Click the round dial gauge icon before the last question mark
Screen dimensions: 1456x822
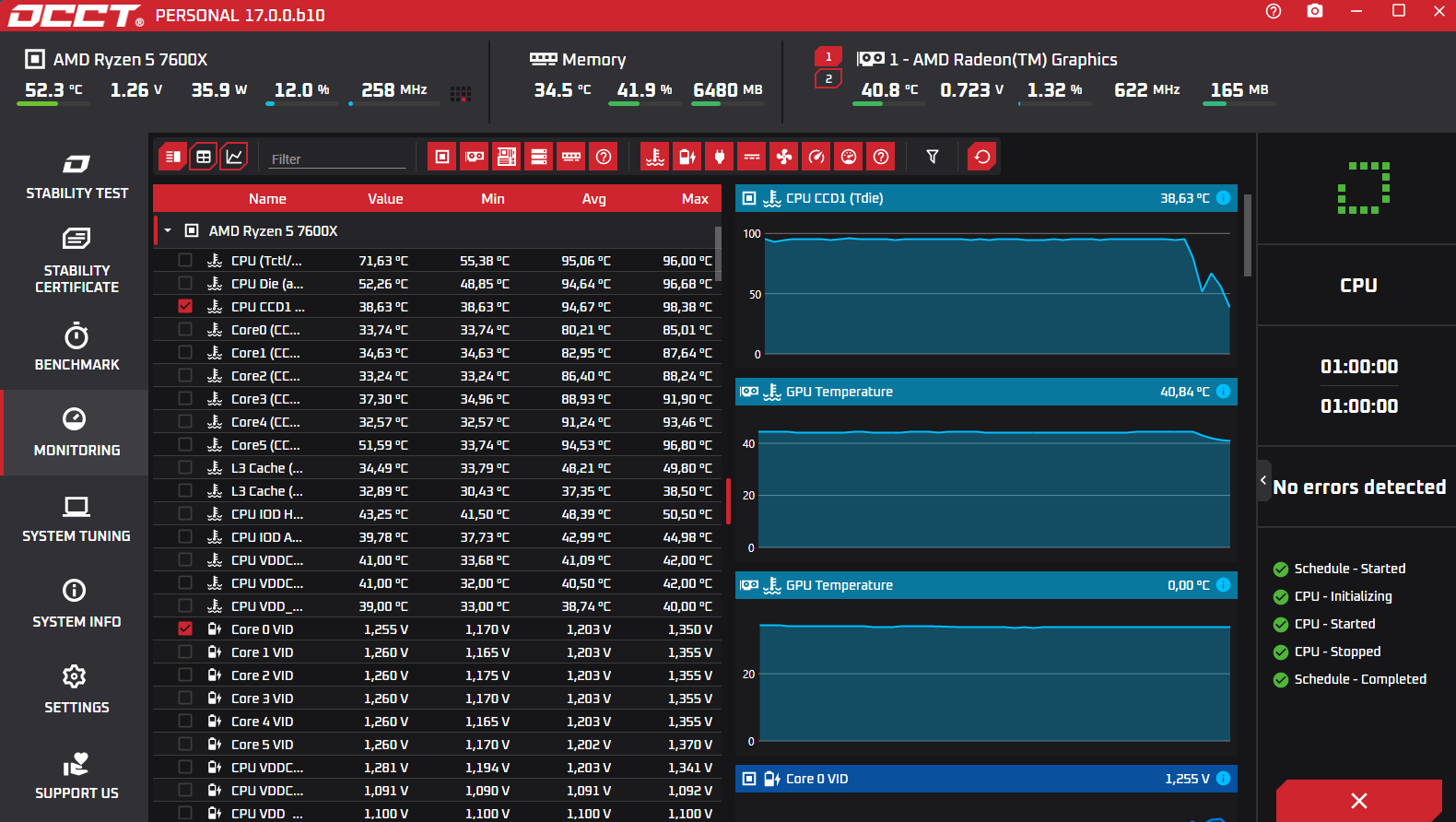pos(849,157)
